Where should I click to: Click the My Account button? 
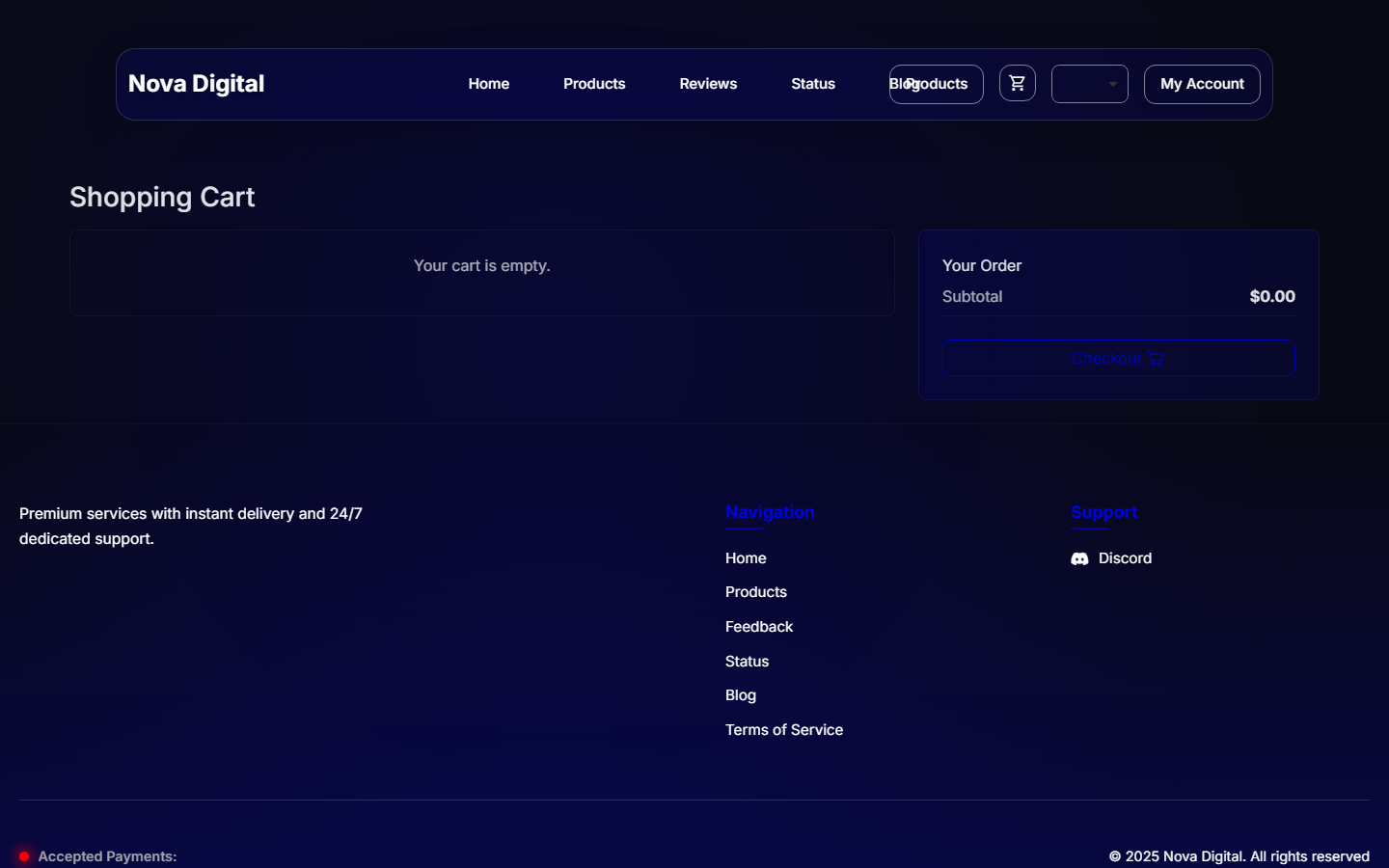[1202, 84]
